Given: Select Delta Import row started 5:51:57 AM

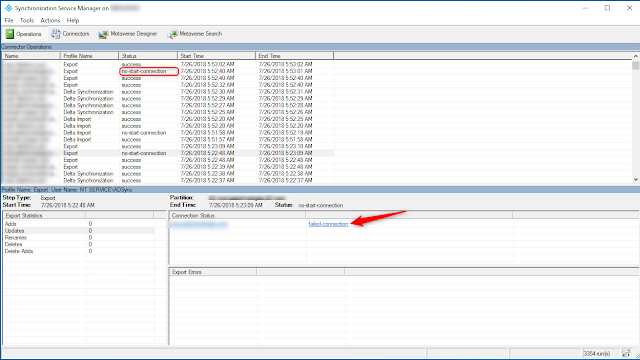Looking at the screenshot, I should click(x=167, y=140).
